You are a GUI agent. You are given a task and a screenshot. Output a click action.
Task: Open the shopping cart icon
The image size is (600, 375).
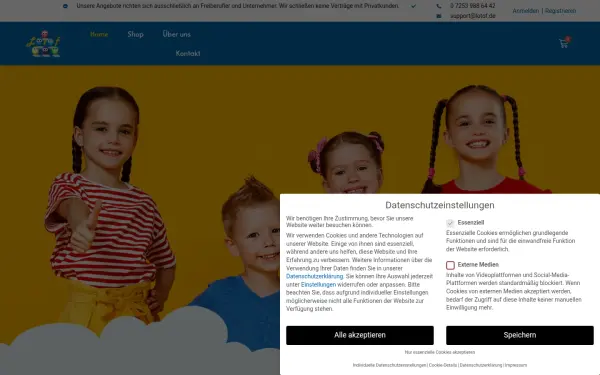[564, 43]
